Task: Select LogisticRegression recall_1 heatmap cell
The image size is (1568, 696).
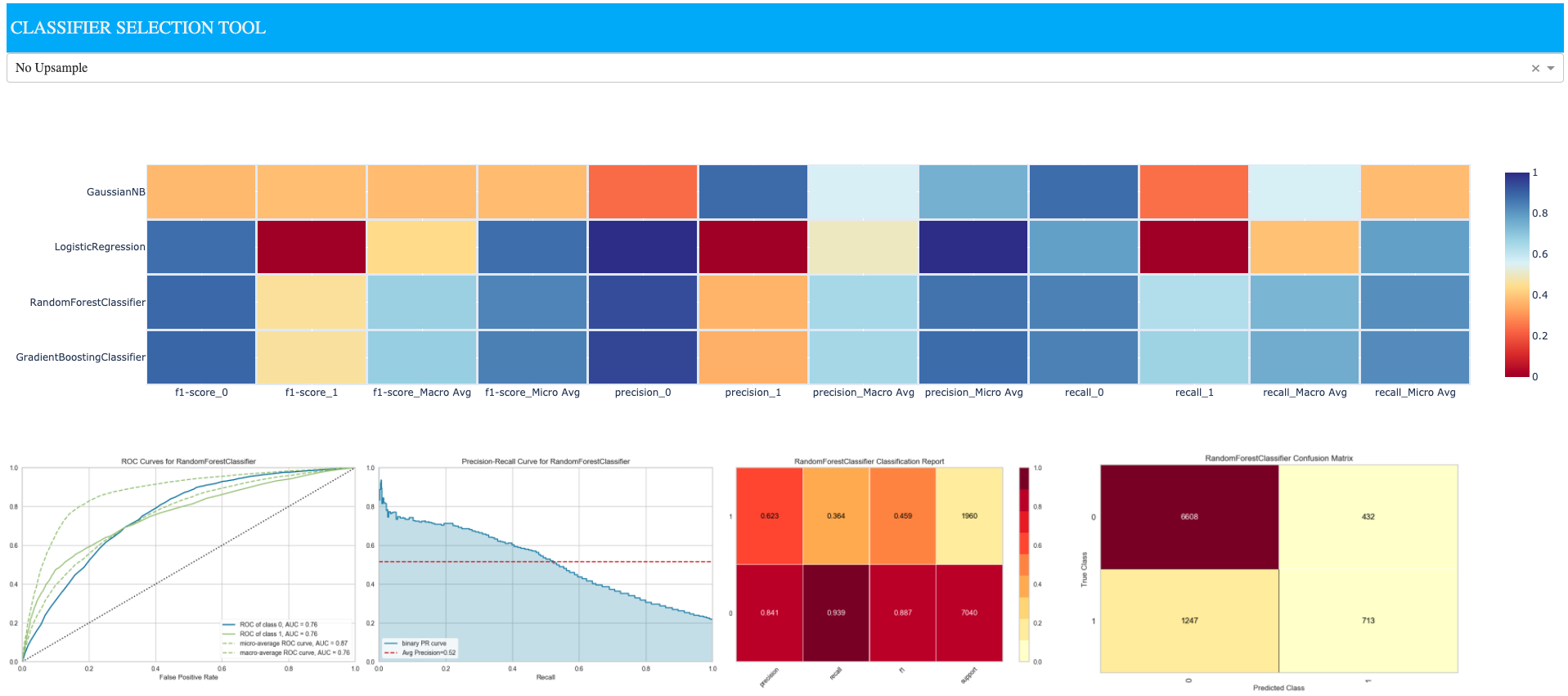Action: click(1194, 247)
